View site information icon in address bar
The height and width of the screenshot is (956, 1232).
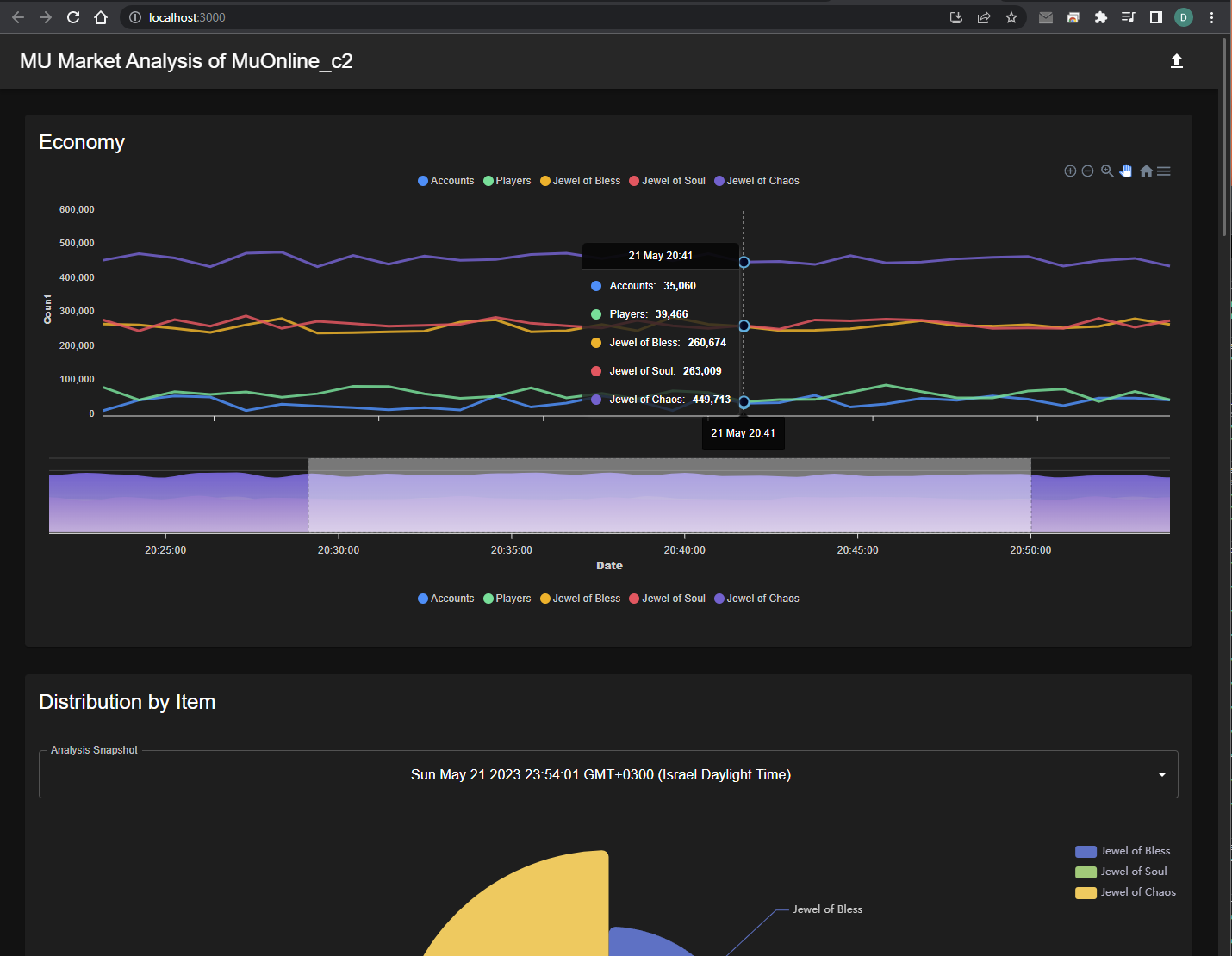click(x=135, y=17)
